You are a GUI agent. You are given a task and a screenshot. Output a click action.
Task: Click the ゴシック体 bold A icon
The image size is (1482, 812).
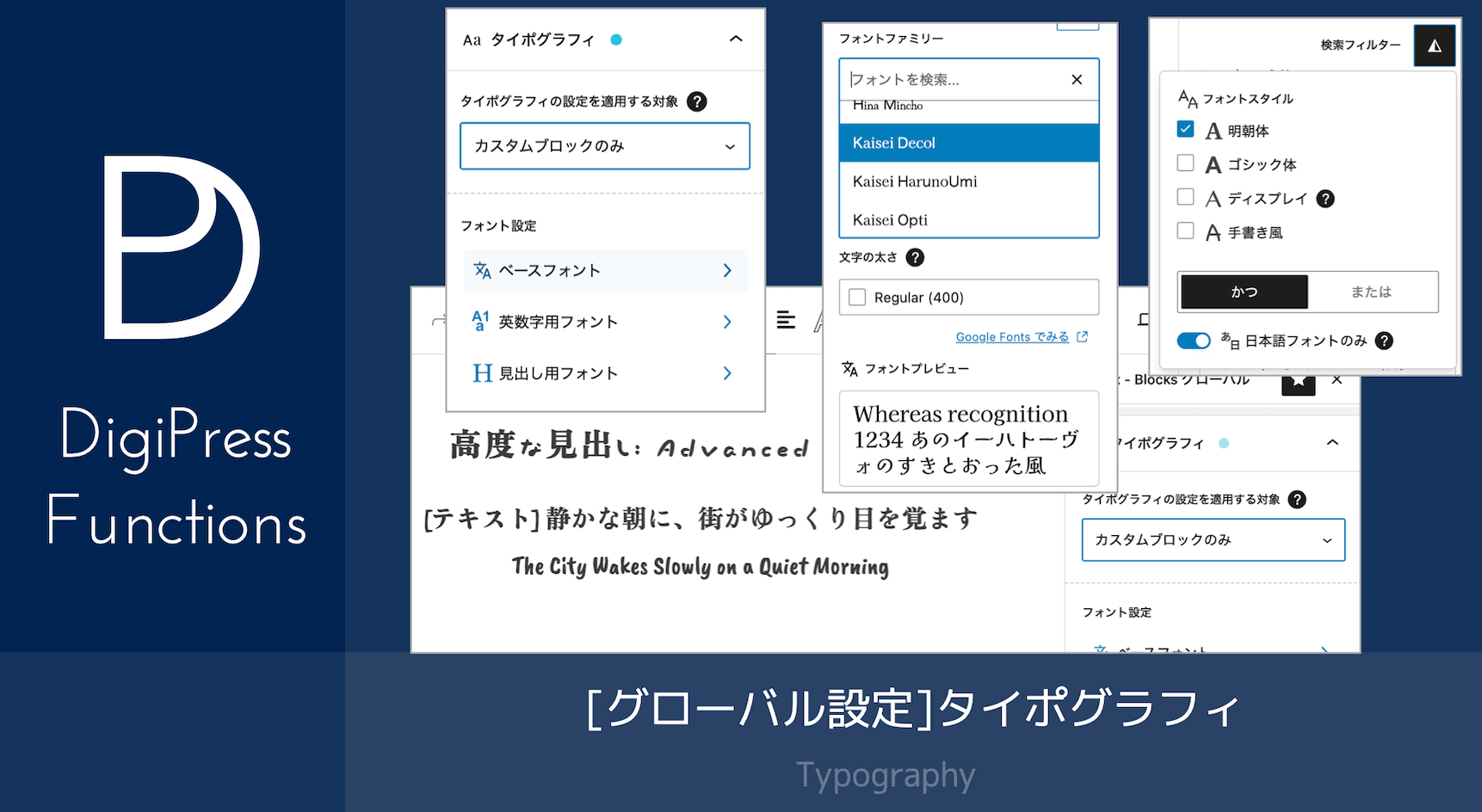1213,164
